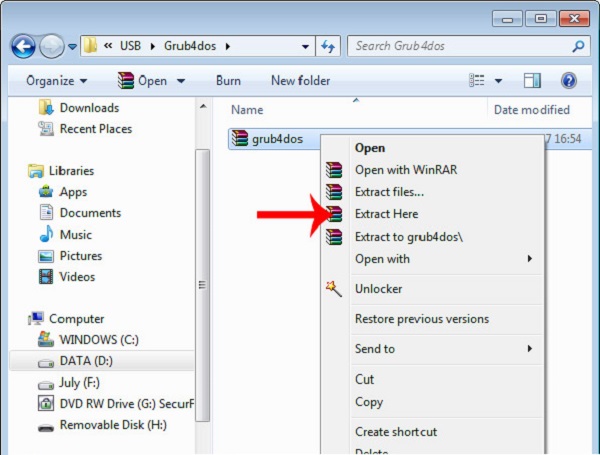600x455 pixels.
Task: Toggle the preview pane icon
Action: (532, 81)
